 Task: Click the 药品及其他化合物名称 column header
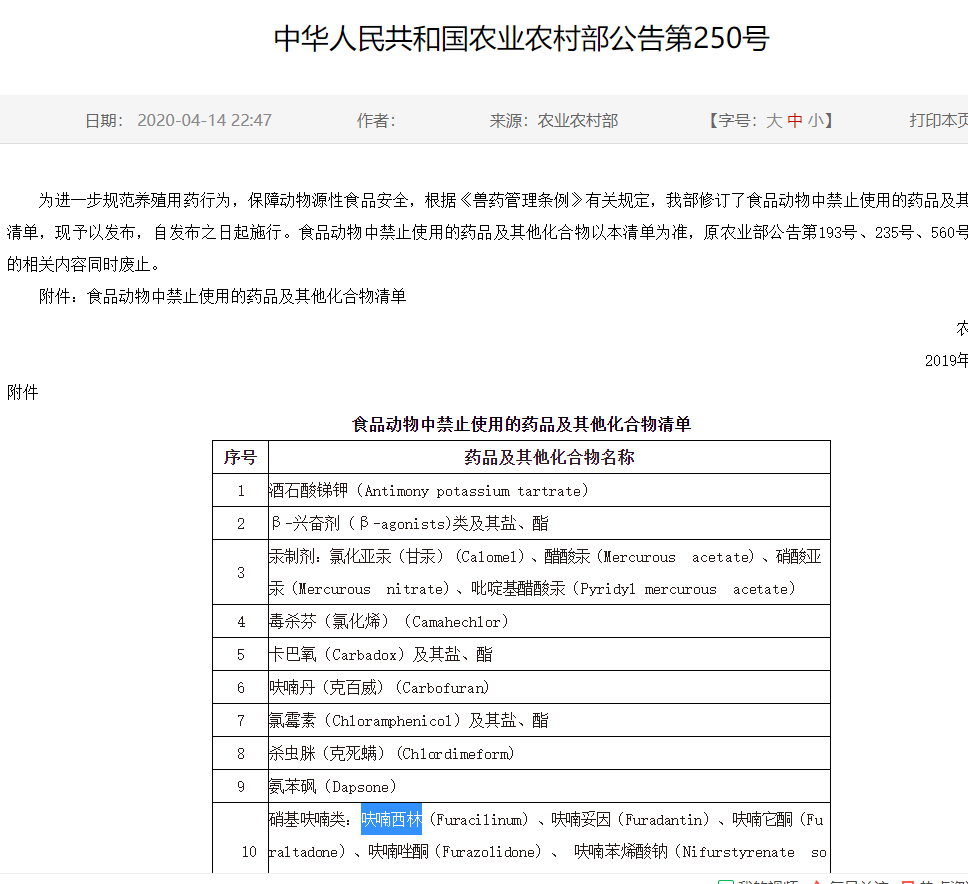click(549, 458)
